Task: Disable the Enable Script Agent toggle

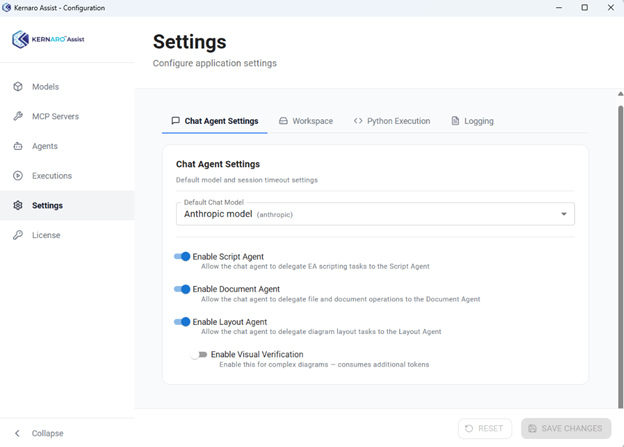Action: coord(182,256)
